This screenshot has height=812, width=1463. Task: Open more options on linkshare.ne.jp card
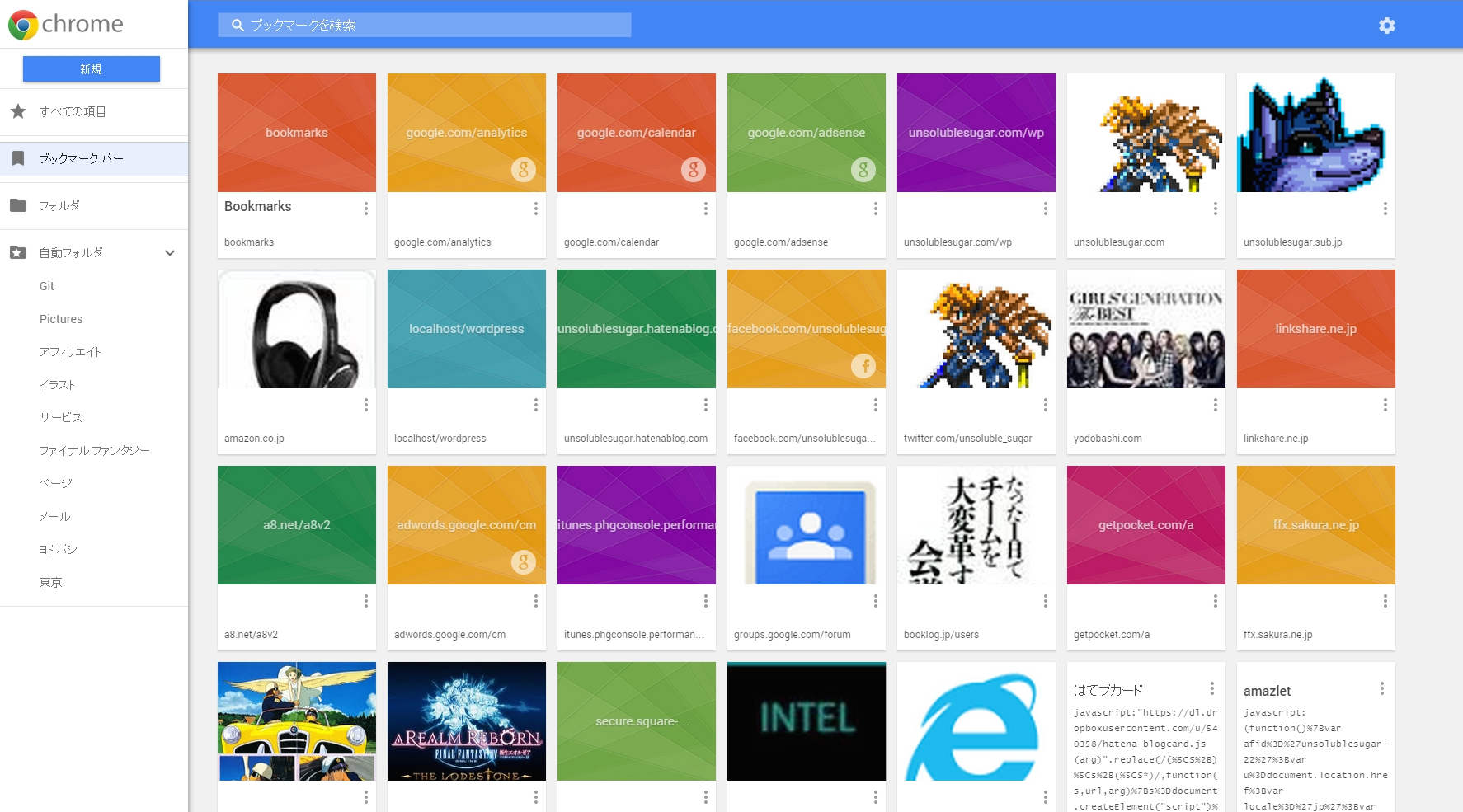click(1385, 405)
